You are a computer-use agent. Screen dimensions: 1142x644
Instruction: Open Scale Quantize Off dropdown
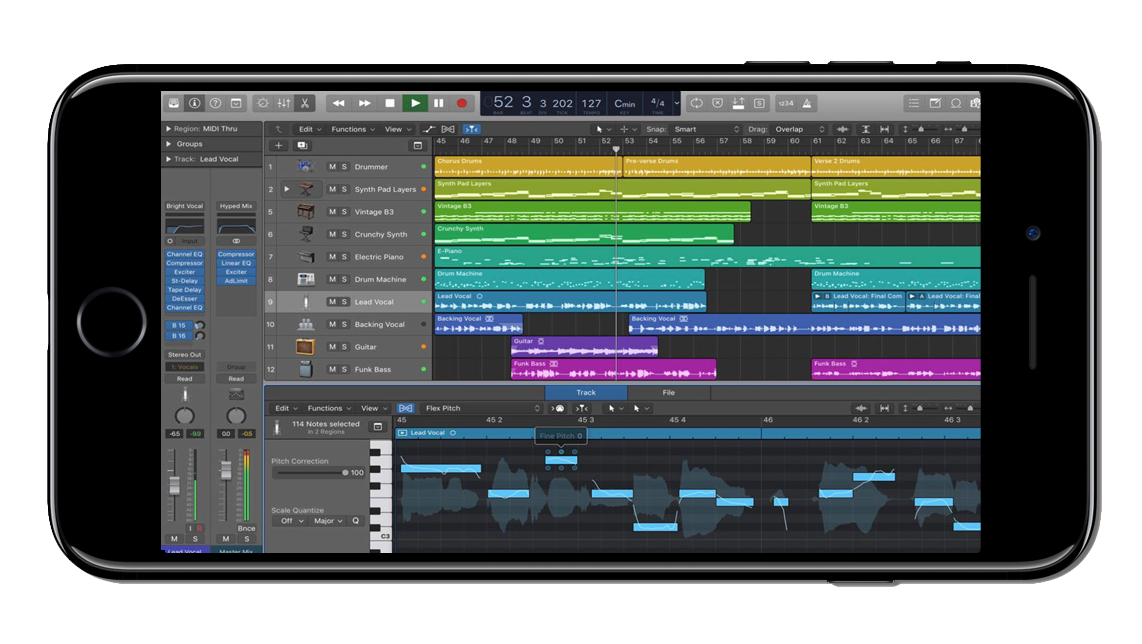(x=291, y=521)
